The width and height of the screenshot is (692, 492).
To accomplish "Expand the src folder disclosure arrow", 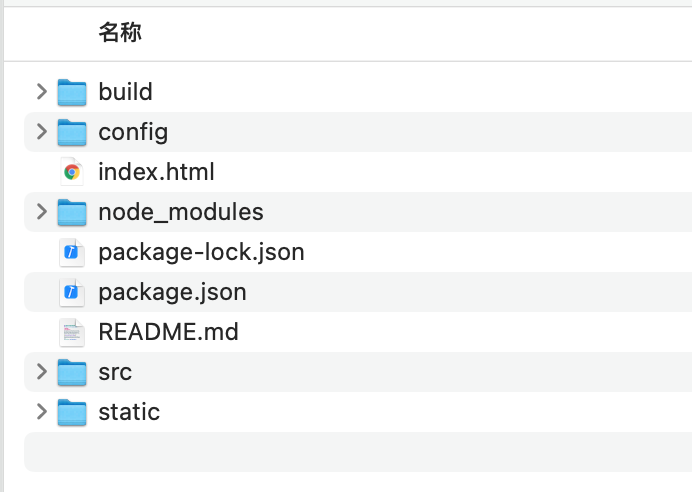I will tap(41, 372).
